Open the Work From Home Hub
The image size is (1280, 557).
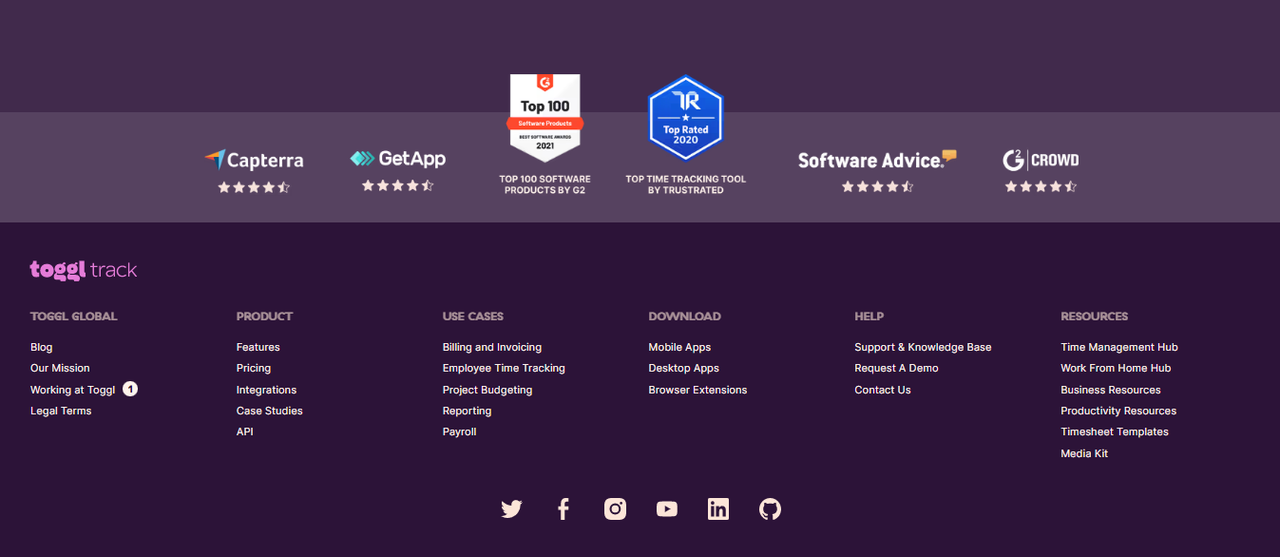1116,368
